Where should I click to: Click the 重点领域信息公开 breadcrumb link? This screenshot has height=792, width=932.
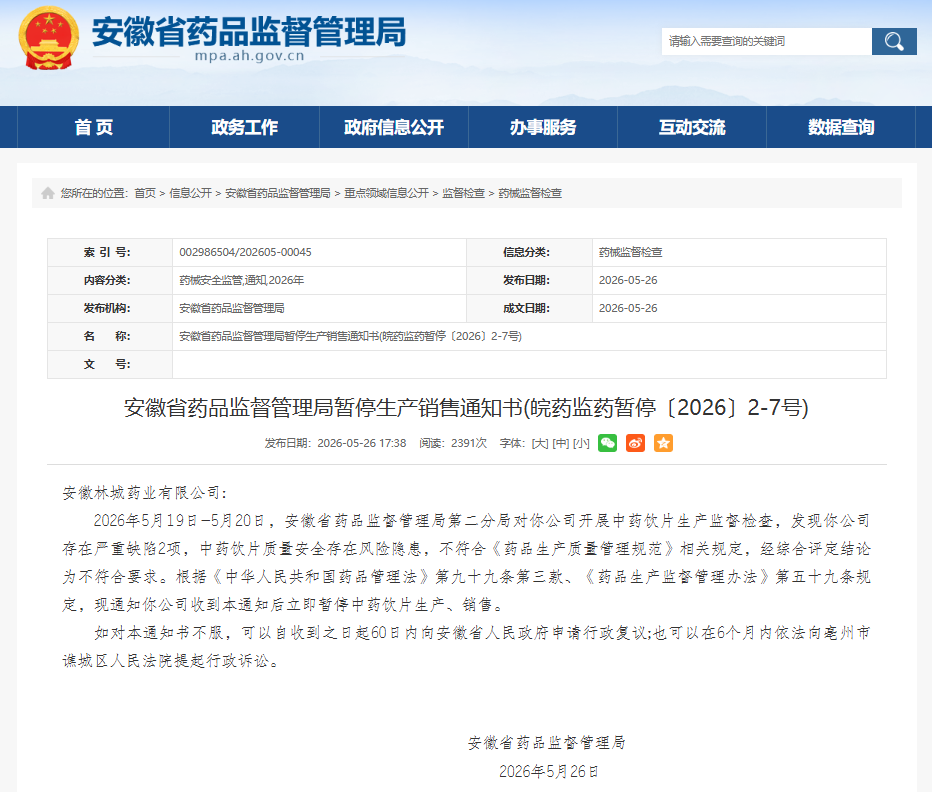pyautogui.click(x=386, y=193)
